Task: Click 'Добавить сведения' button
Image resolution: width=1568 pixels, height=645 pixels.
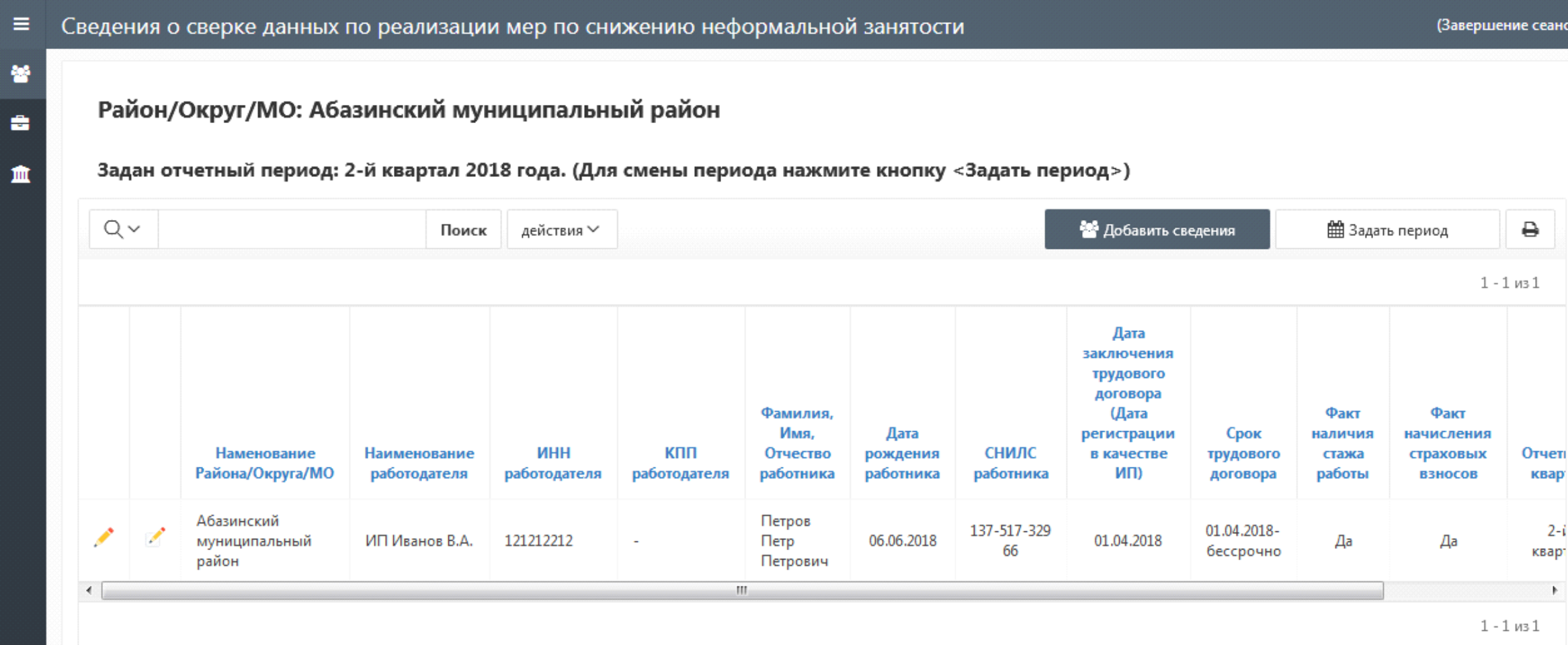Action: pyautogui.click(x=1157, y=230)
